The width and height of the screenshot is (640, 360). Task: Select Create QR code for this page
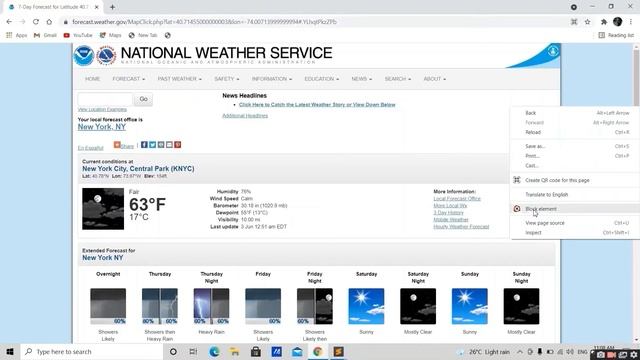pyautogui.click(x=575, y=180)
